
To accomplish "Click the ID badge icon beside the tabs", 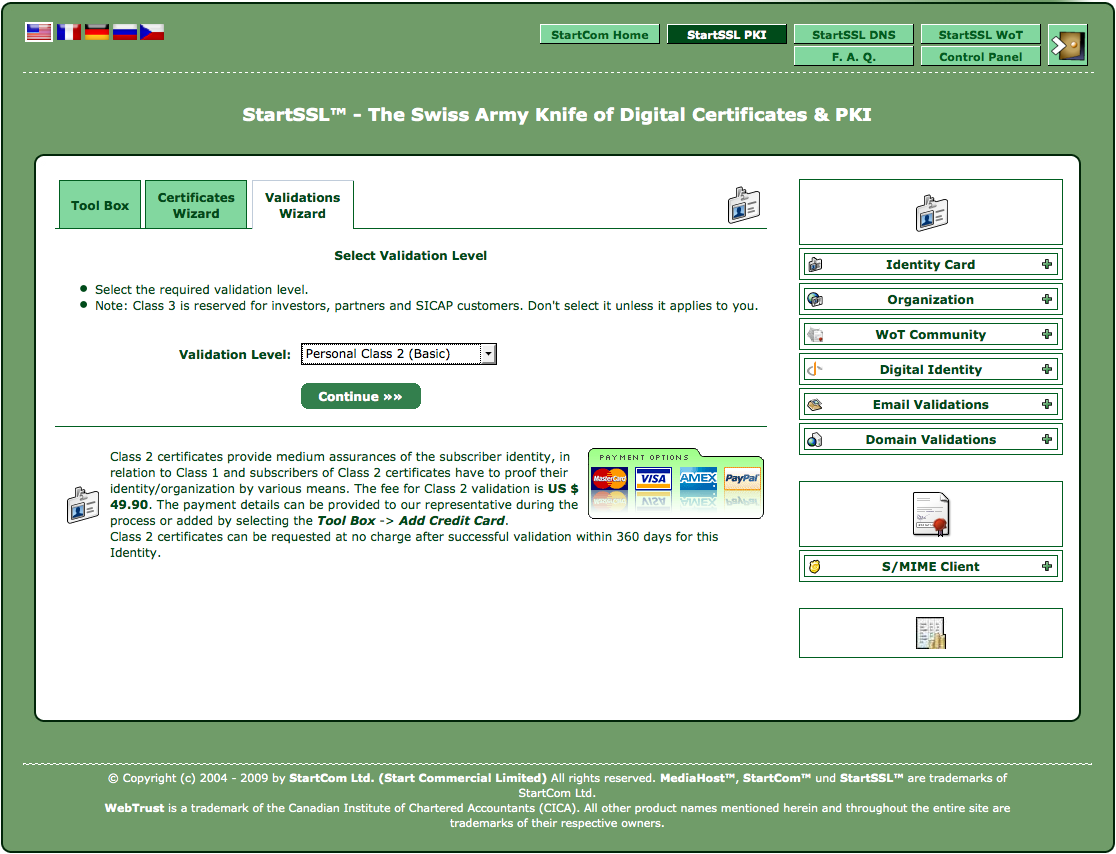I will (x=744, y=205).
